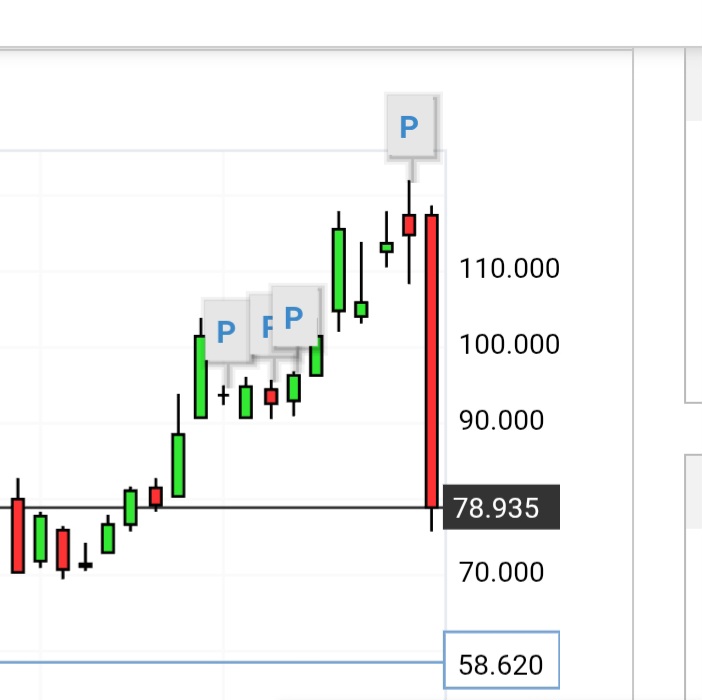Select the blue-outlined 58.620 price level label
This screenshot has height=700, width=702.
click(x=501, y=660)
